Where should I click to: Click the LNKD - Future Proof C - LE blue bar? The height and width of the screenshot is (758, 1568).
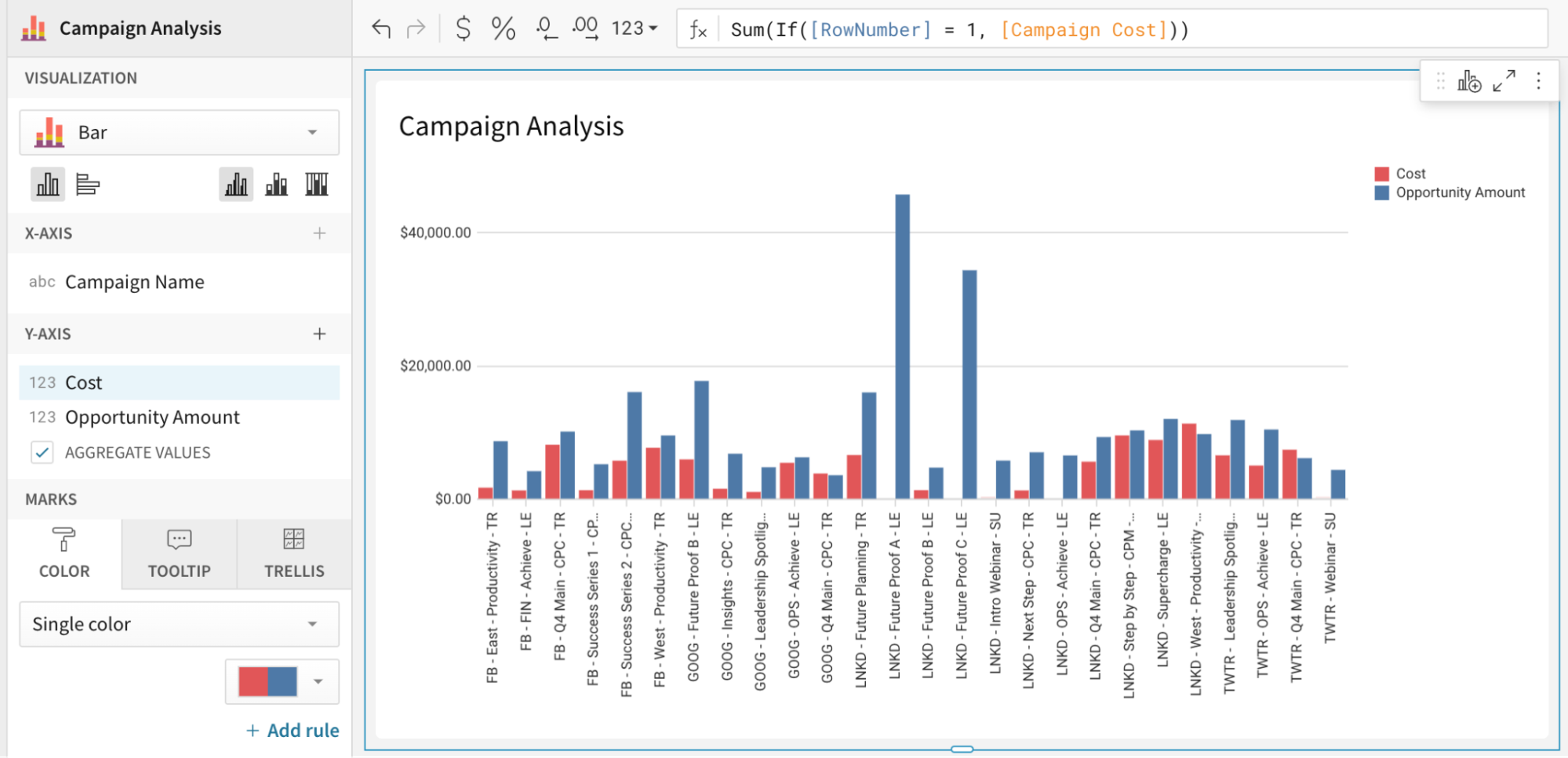click(x=970, y=384)
